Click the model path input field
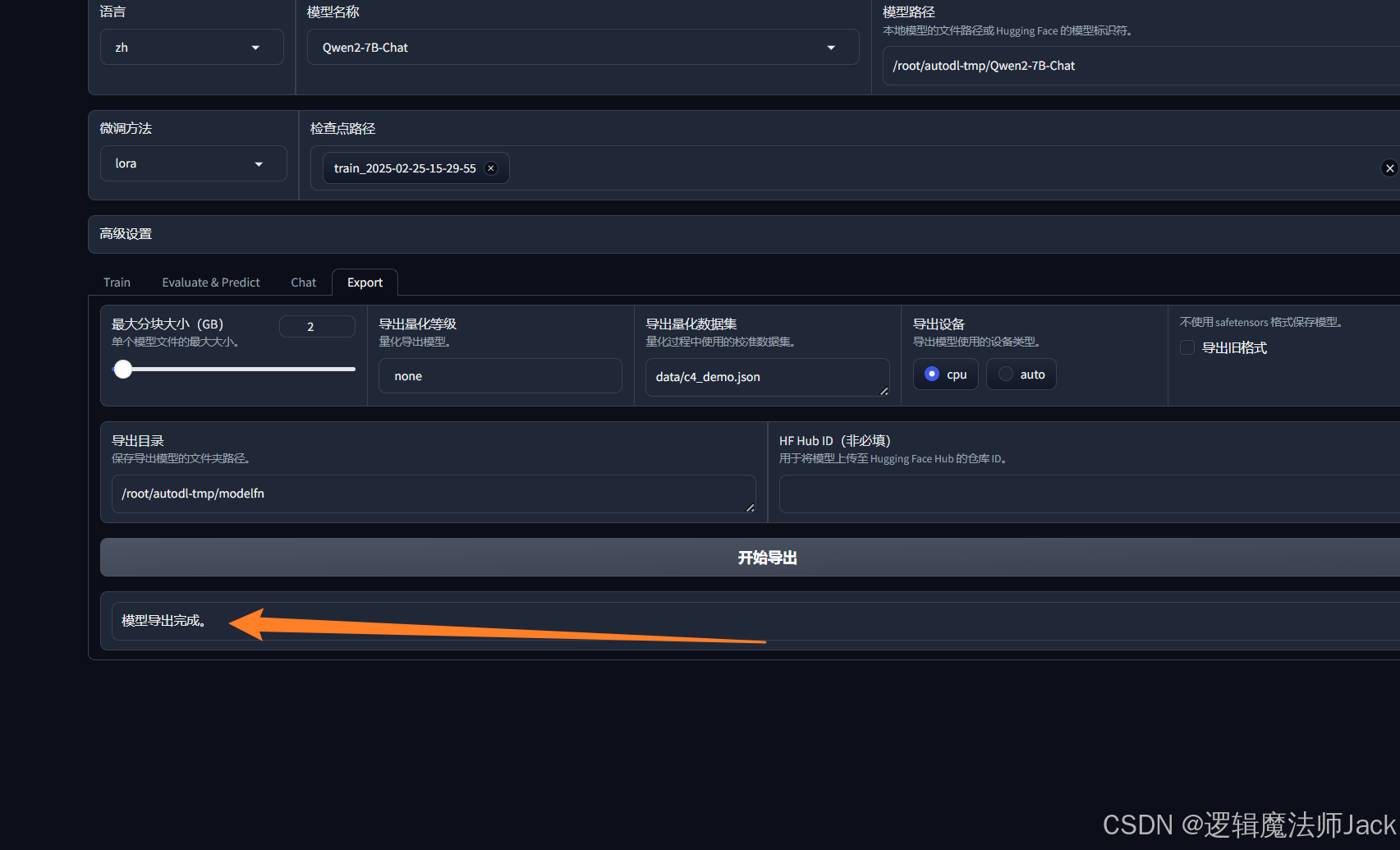This screenshot has width=1400, height=850. click(x=1141, y=66)
